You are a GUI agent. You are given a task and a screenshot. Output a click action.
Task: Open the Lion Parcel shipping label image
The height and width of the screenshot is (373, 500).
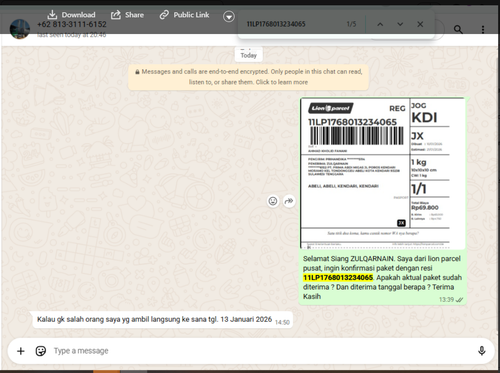[383, 173]
